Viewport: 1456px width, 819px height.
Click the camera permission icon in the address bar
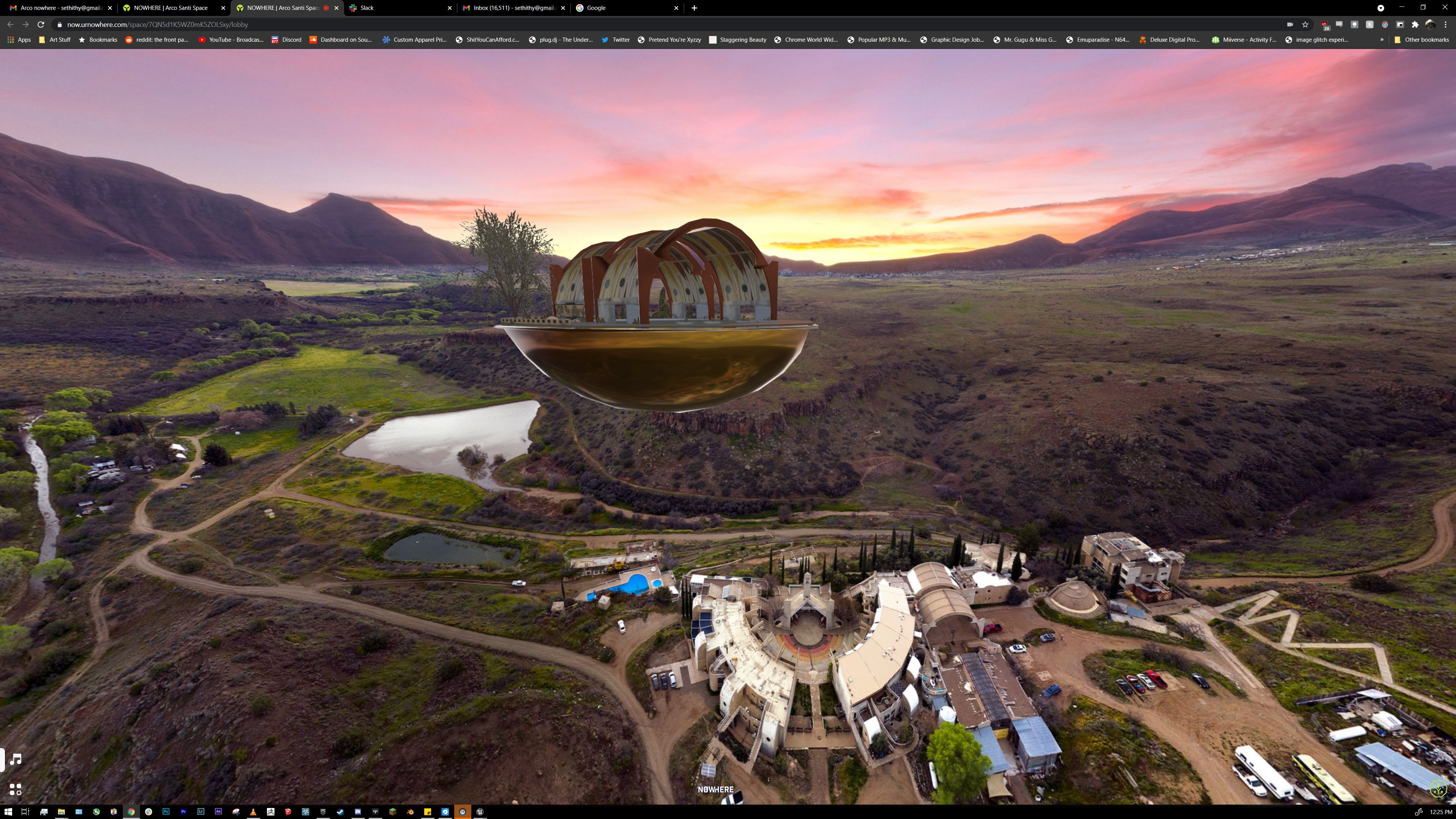pyautogui.click(x=1290, y=24)
